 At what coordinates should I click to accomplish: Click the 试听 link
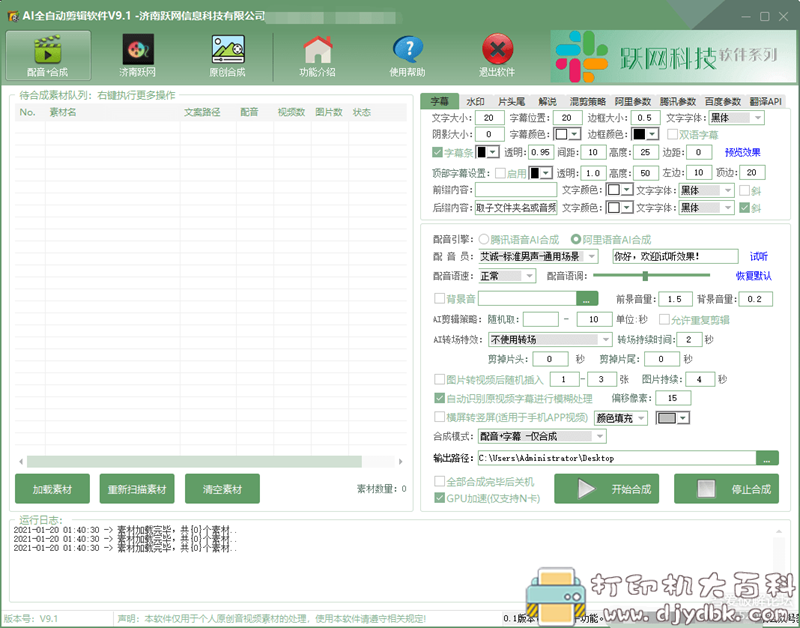(759, 257)
